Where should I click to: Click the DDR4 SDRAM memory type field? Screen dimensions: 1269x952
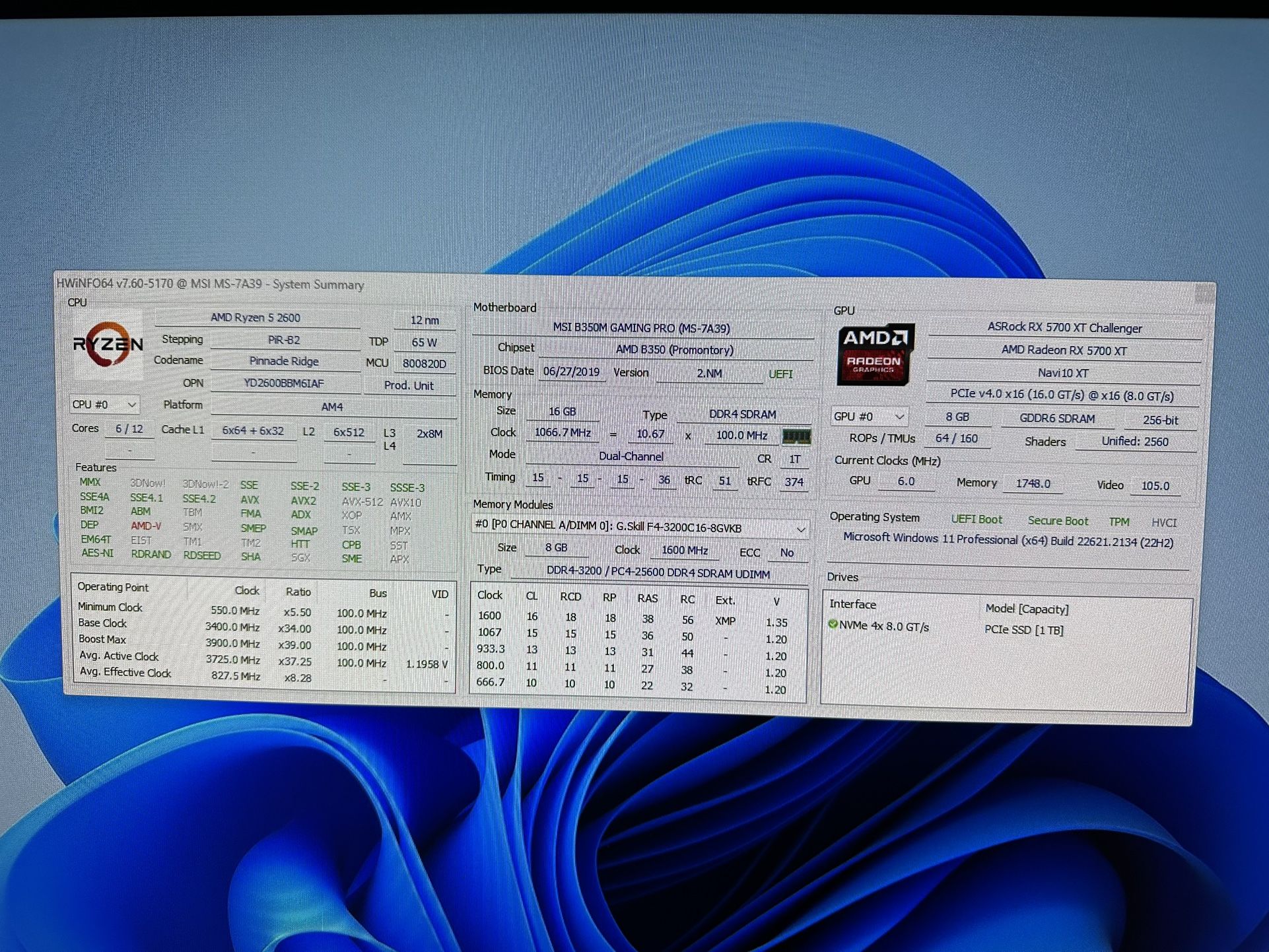743,415
